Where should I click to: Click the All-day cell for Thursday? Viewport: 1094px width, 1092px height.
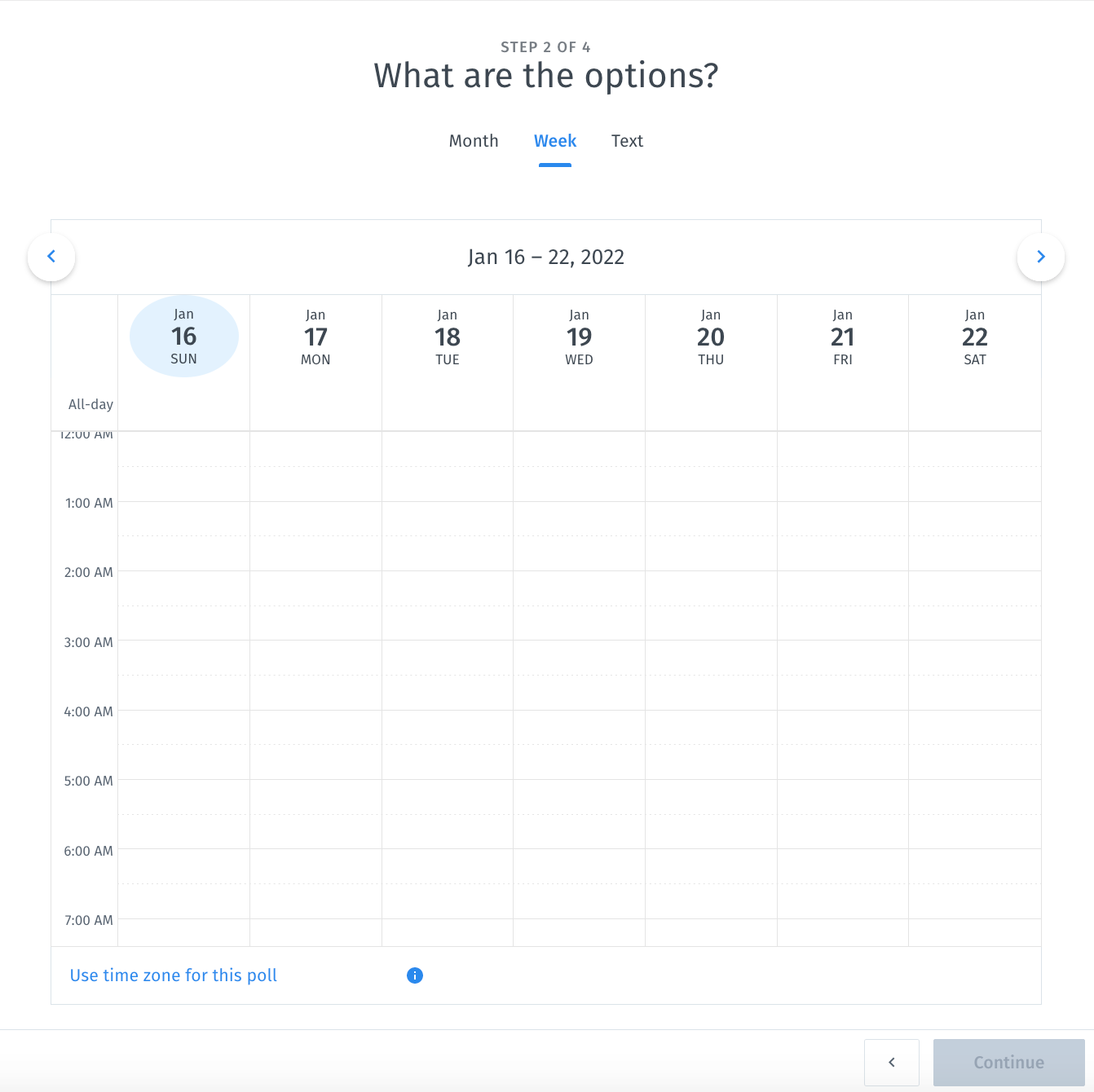click(711, 405)
